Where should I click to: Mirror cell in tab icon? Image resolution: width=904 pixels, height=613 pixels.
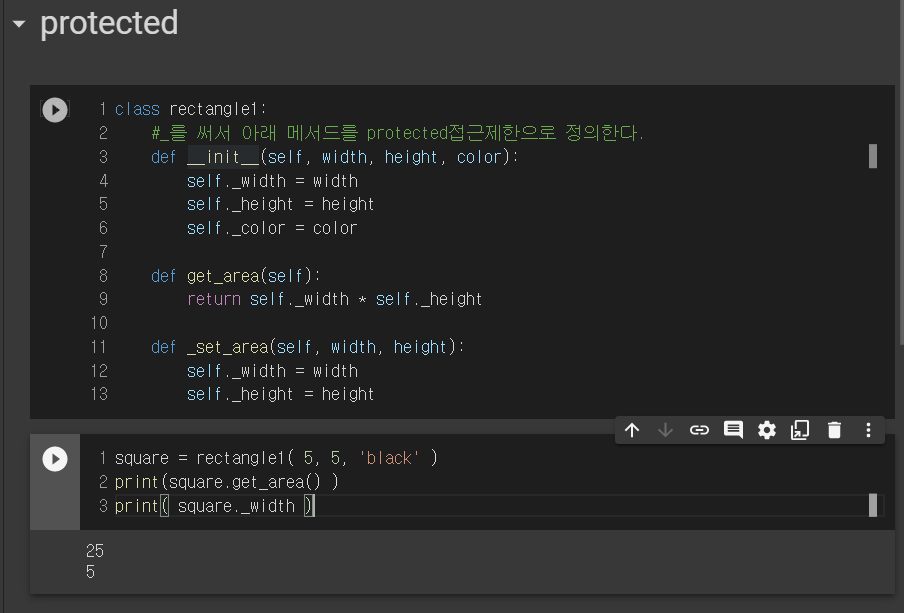800,430
